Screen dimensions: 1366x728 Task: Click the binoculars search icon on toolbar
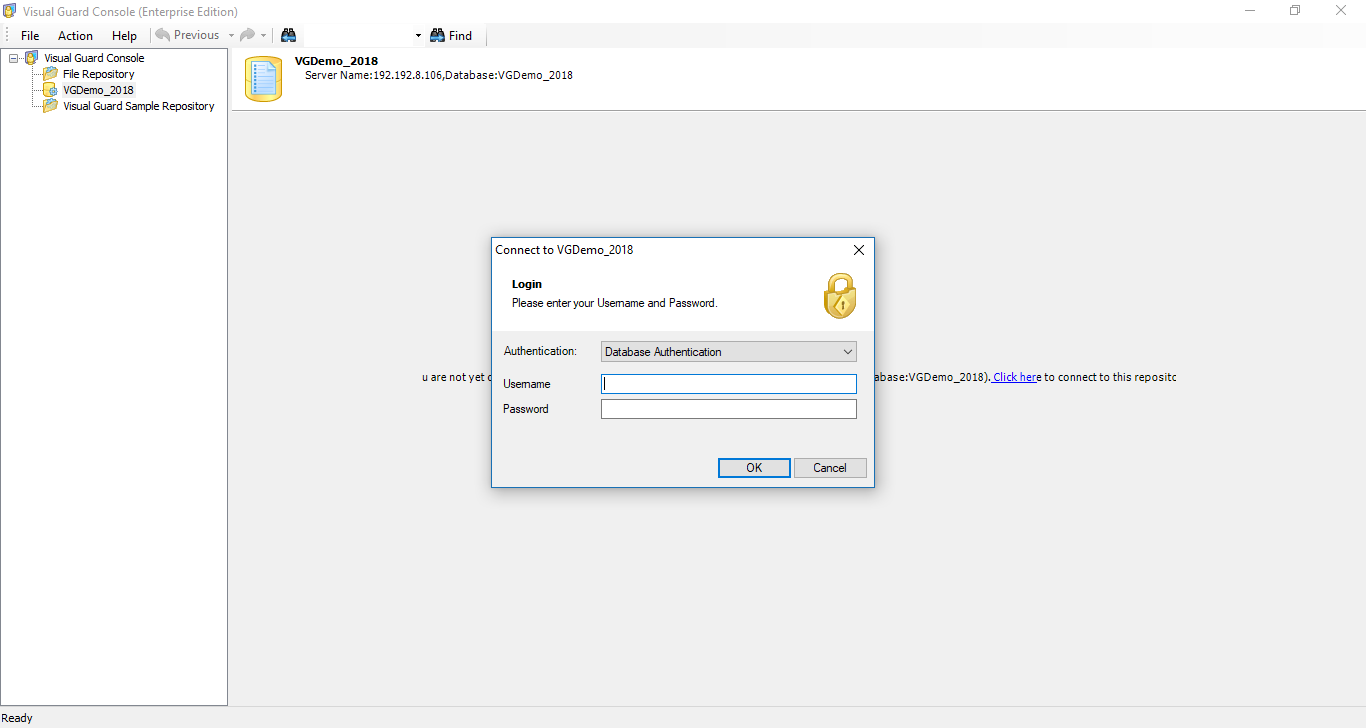click(x=288, y=34)
